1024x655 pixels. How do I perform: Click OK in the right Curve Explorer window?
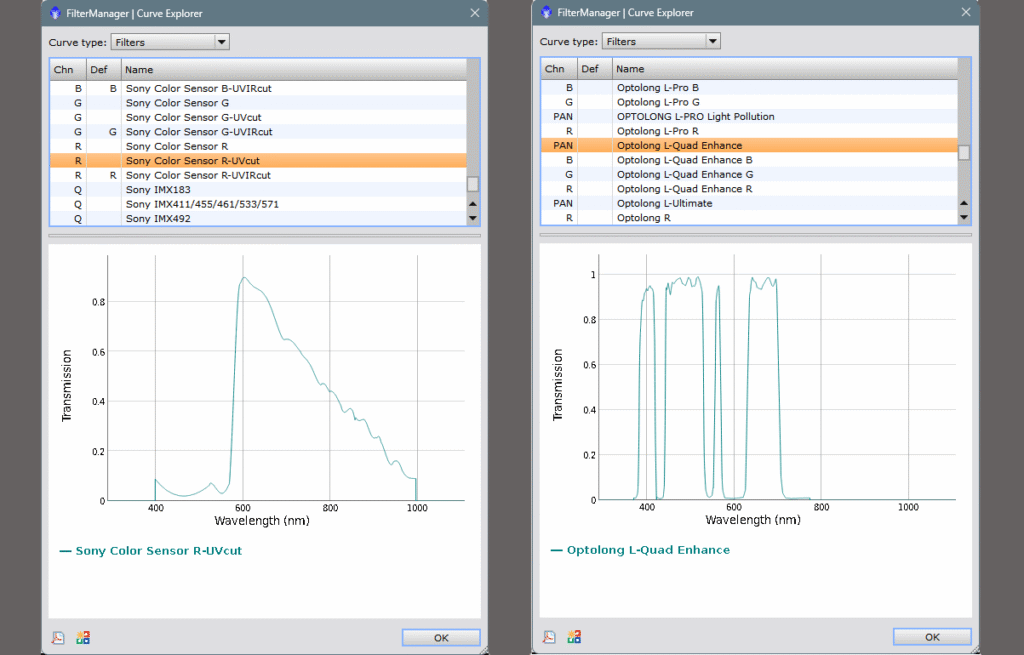coord(932,637)
